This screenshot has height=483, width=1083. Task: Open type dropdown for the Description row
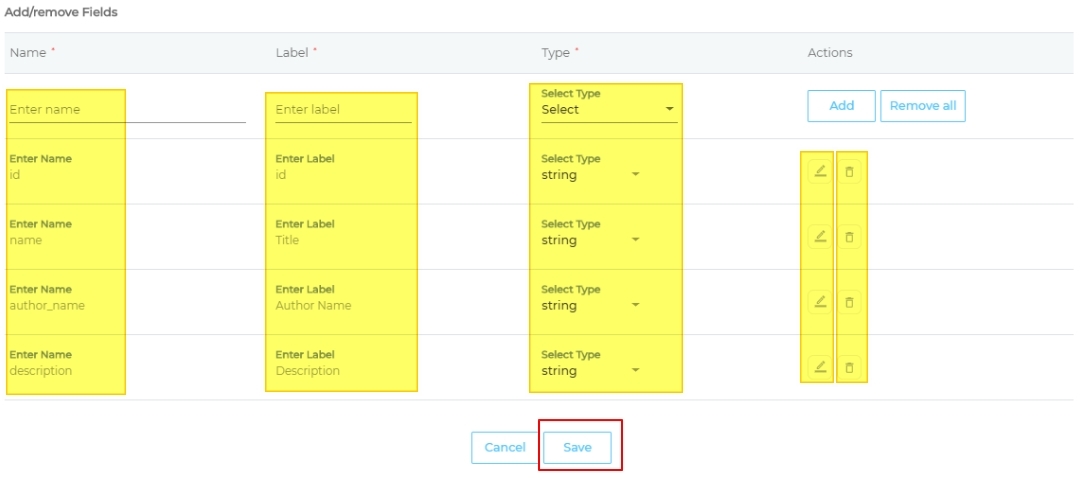coord(590,371)
